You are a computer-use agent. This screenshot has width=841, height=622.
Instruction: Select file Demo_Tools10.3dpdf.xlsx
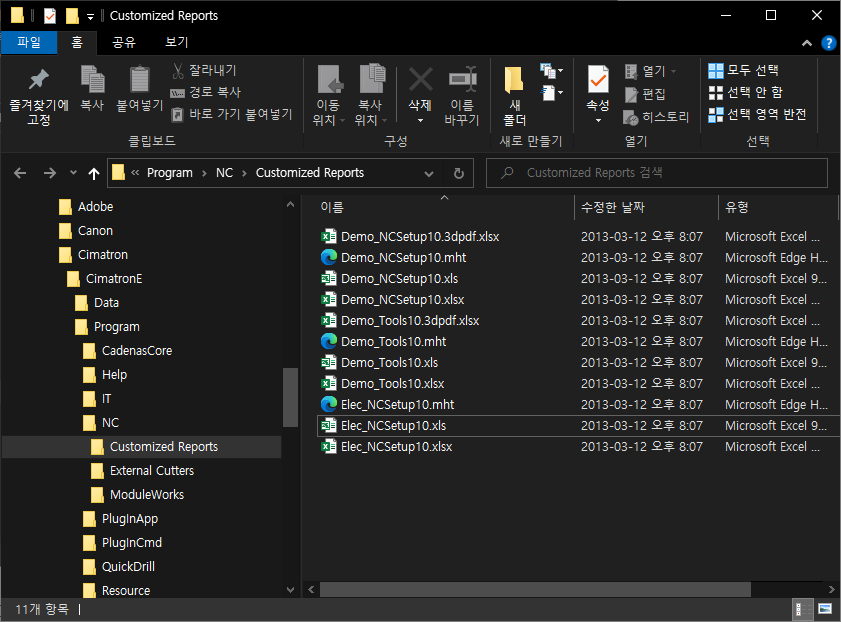tap(410, 321)
